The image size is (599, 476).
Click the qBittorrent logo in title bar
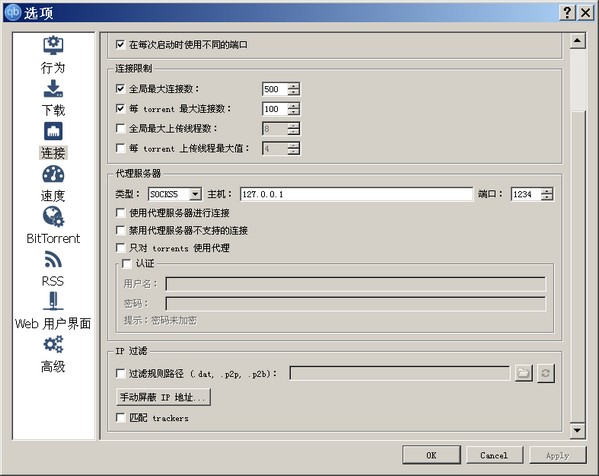(13, 12)
